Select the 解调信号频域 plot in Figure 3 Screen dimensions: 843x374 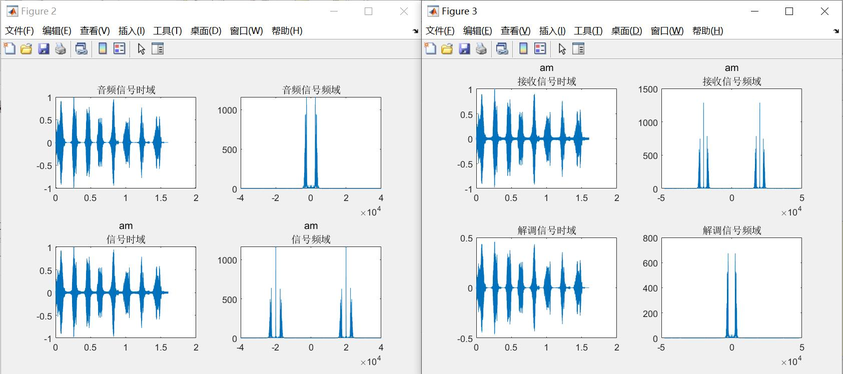tap(731, 288)
